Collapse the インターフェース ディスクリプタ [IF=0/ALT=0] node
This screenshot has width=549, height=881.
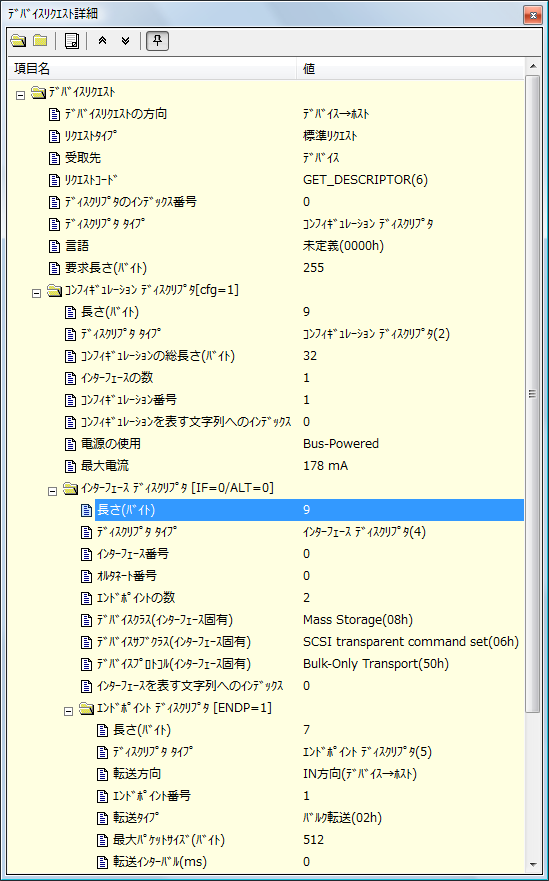tap(52, 491)
